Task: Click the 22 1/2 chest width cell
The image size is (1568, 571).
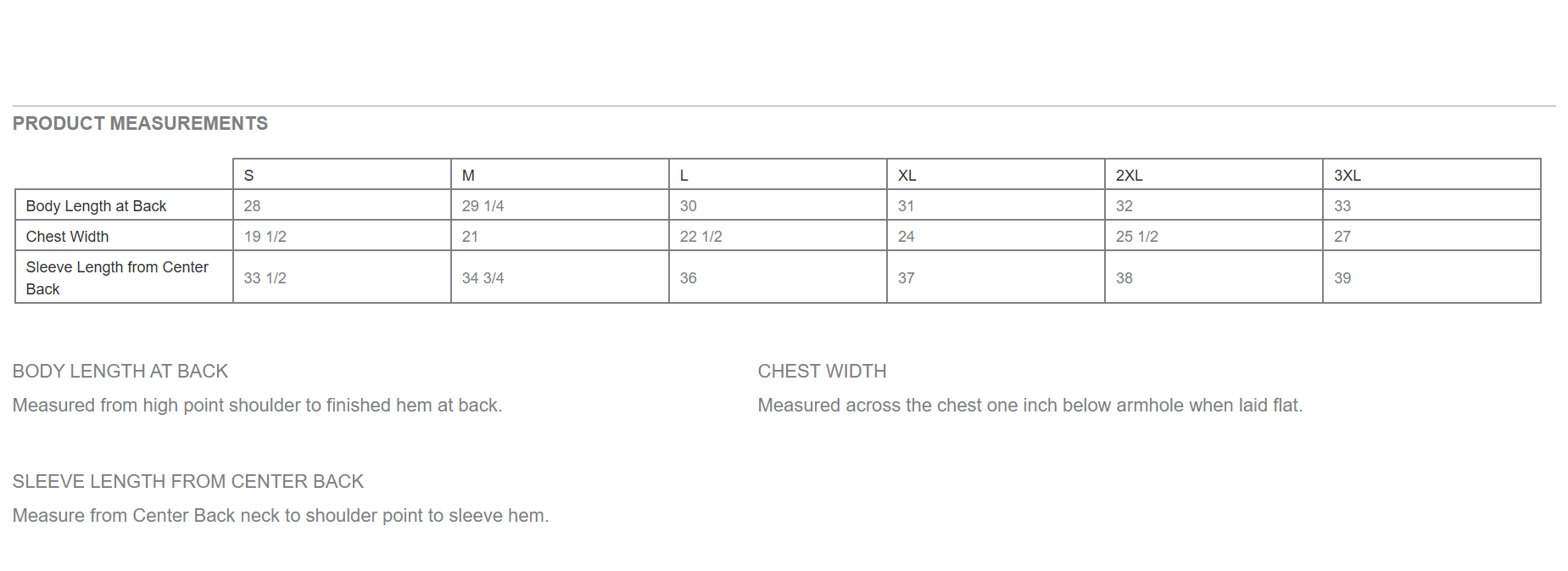Action: (700, 237)
